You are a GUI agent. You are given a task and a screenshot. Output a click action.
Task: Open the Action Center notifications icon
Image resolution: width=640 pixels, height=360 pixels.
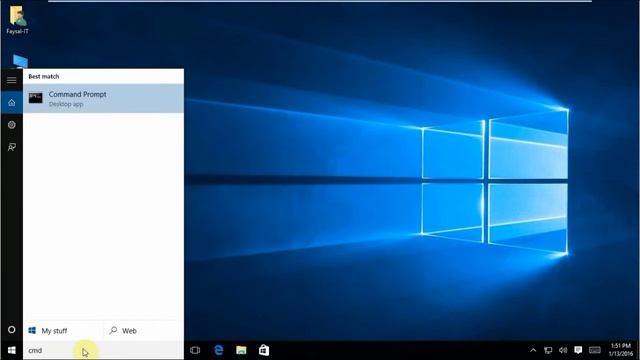[x=578, y=350]
